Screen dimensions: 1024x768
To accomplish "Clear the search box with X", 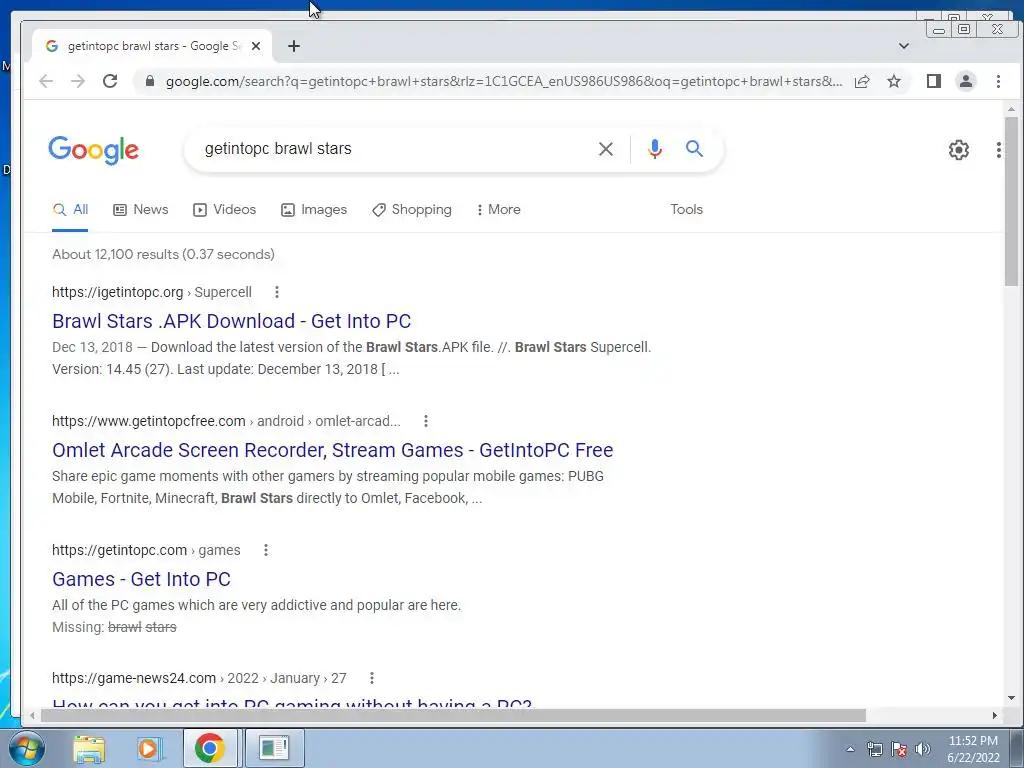I will [x=605, y=149].
